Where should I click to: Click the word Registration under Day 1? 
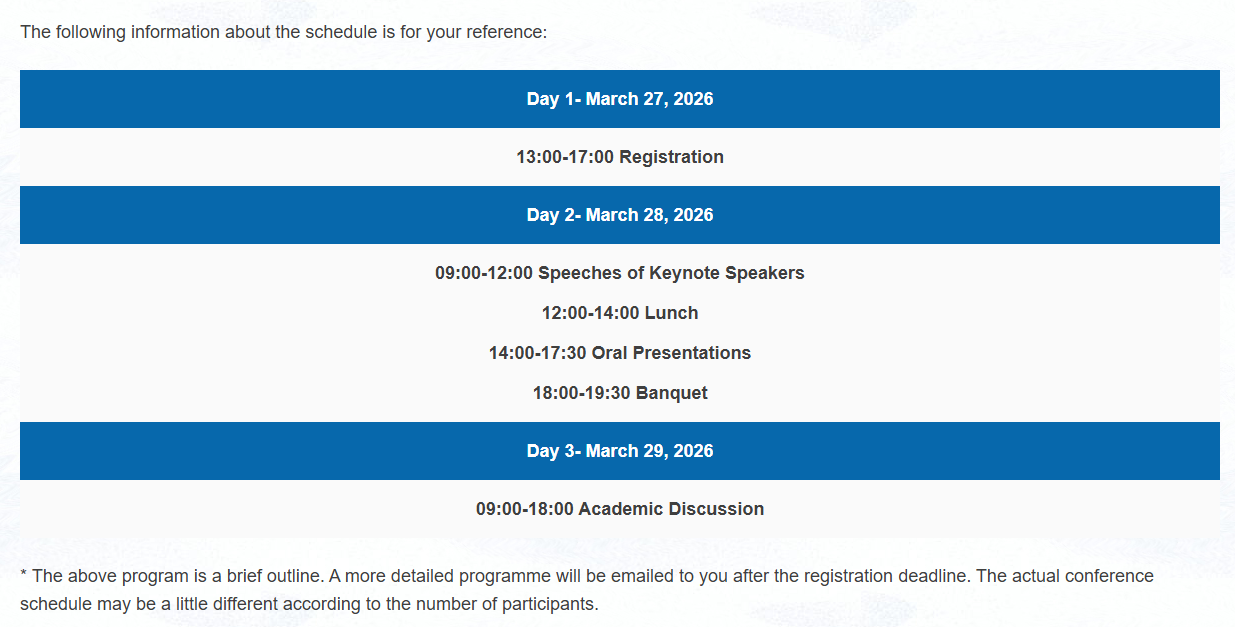click(x=671, y=157)
